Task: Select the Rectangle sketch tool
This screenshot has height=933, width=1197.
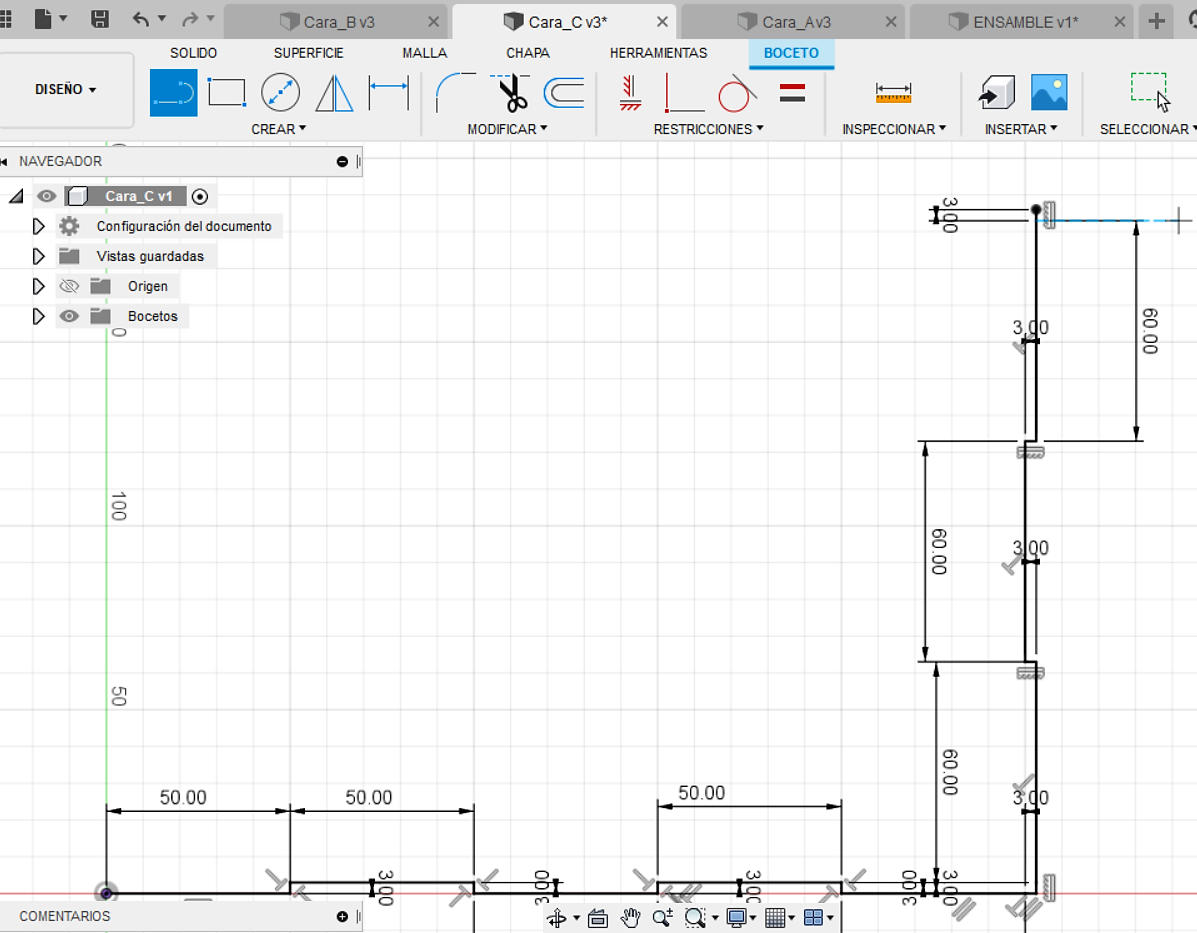Action: click(x=227, y=92)
